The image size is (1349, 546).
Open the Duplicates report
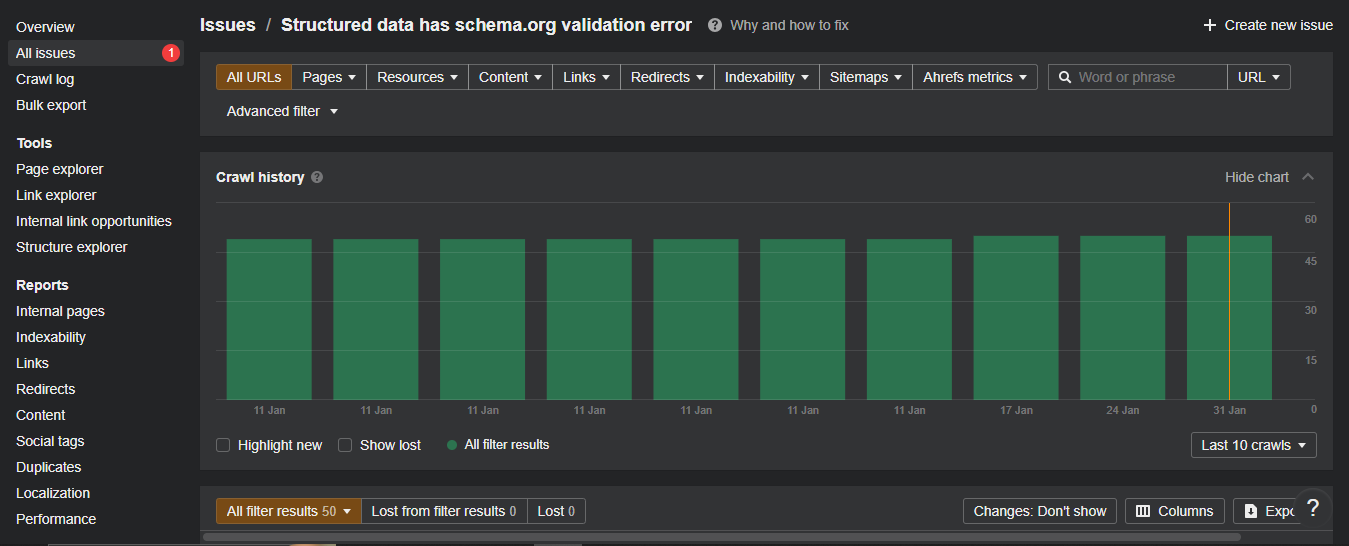point(48,467)
